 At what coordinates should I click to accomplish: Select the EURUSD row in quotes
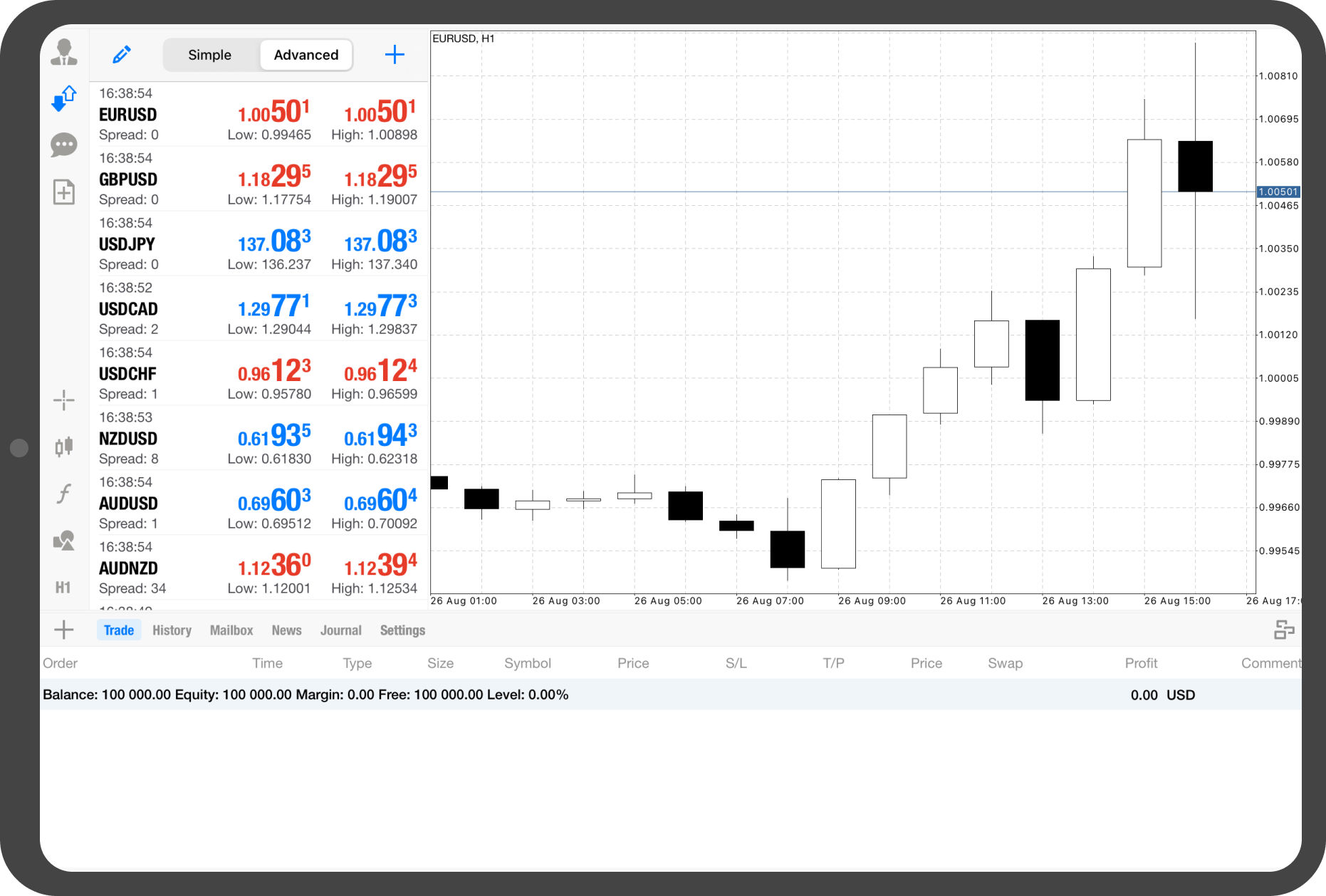[258, 114]
